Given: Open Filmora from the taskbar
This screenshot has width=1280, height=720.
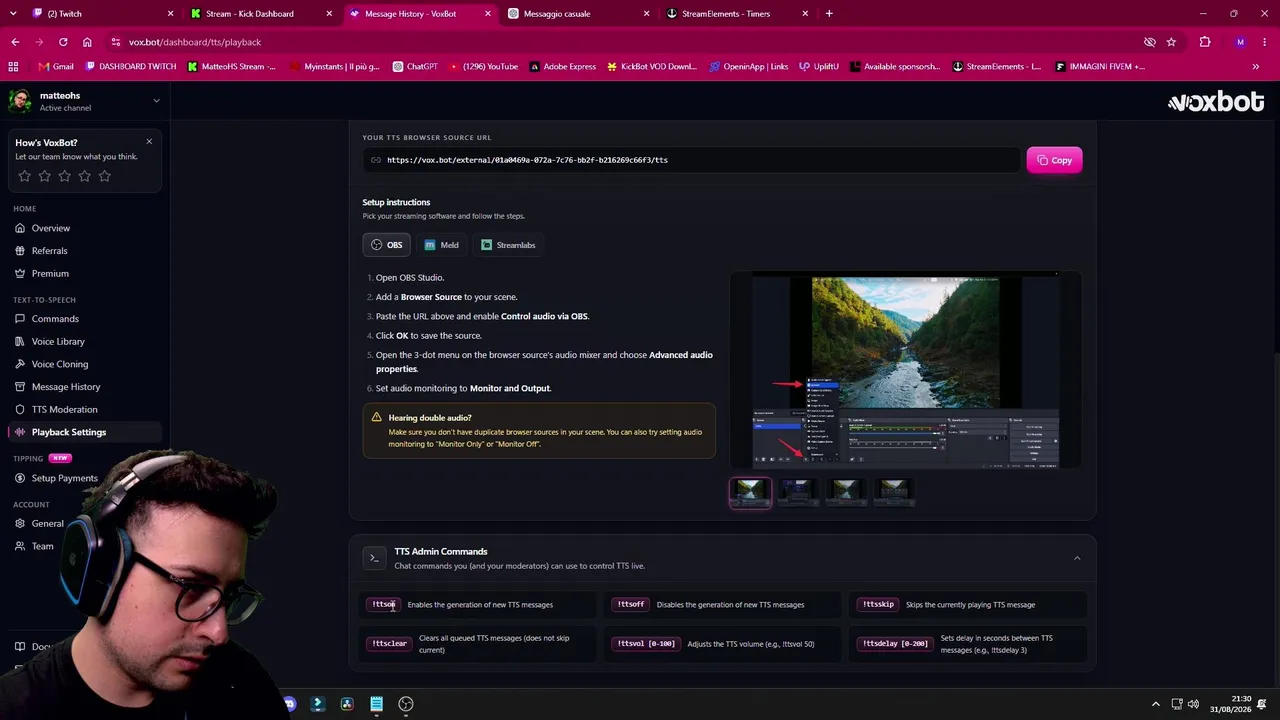Looking at the screenshot, I should coord(318,704).
